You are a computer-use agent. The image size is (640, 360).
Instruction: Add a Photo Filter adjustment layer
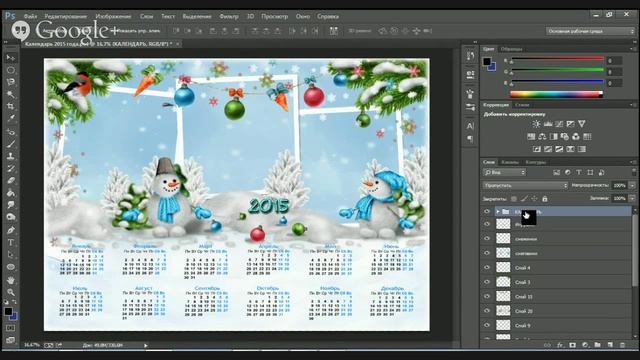(x=565, y=136)
